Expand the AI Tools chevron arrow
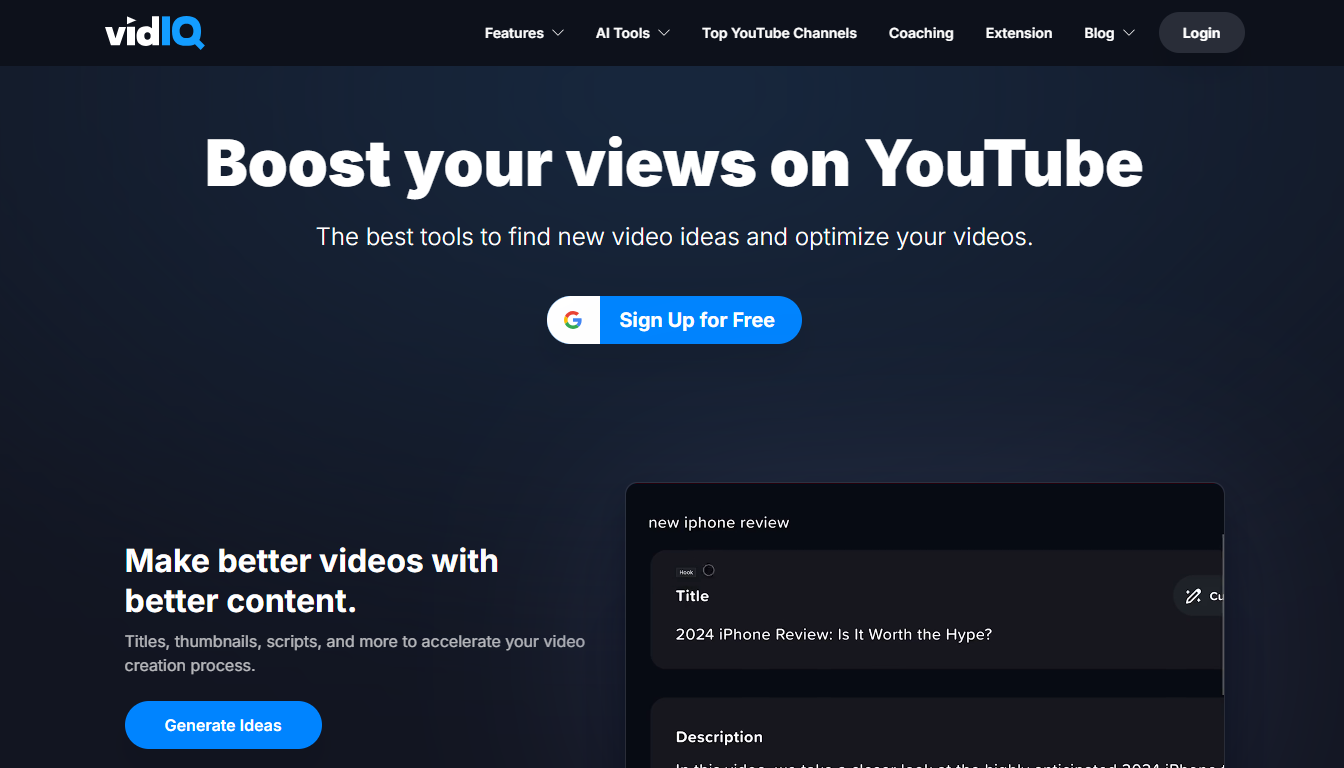The width and height of the screenshot is (1344, 768). click(x=664, y=33)
